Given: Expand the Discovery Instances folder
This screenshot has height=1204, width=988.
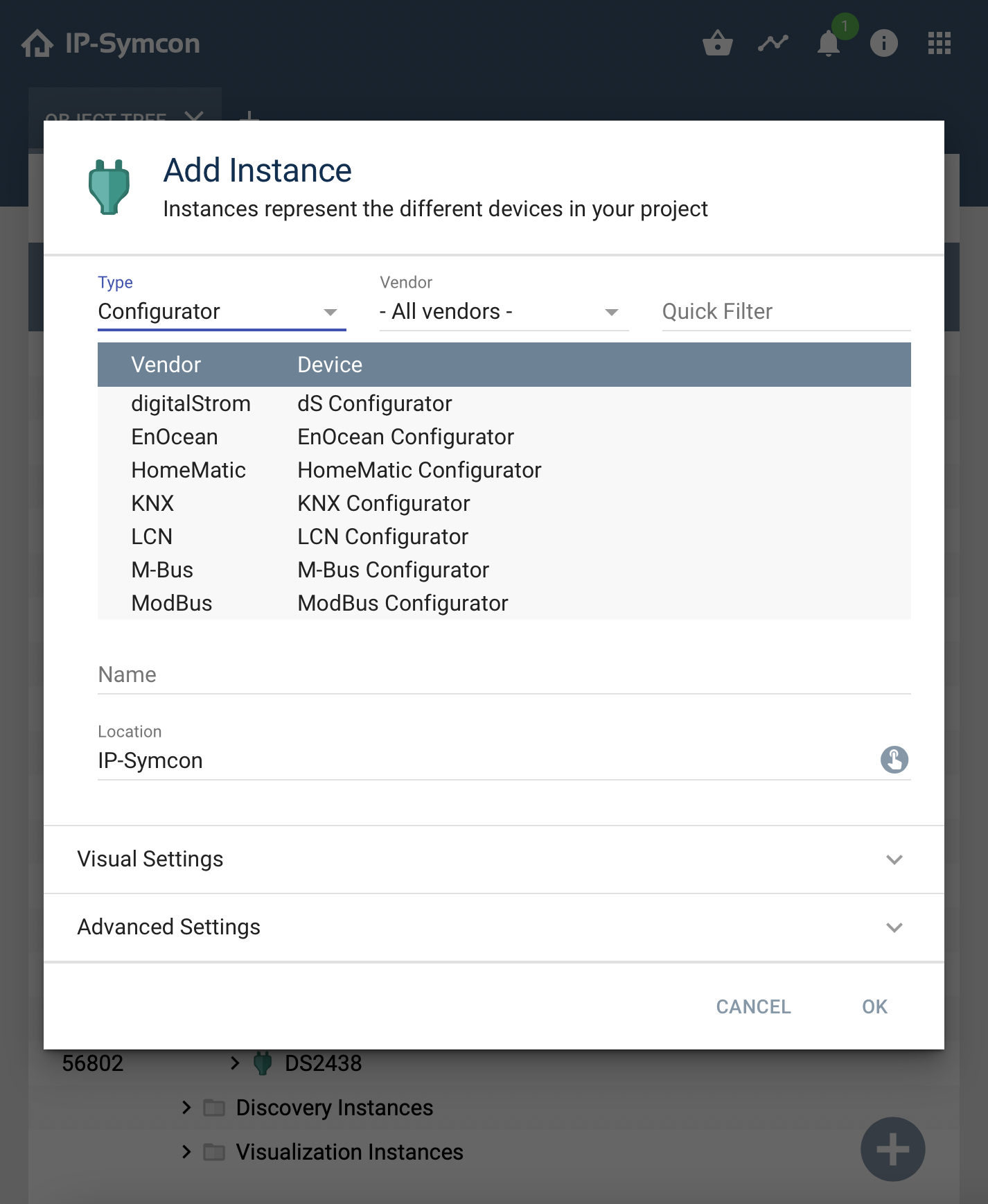Looking at the screenshot, I should click(x=186, y=1108).
